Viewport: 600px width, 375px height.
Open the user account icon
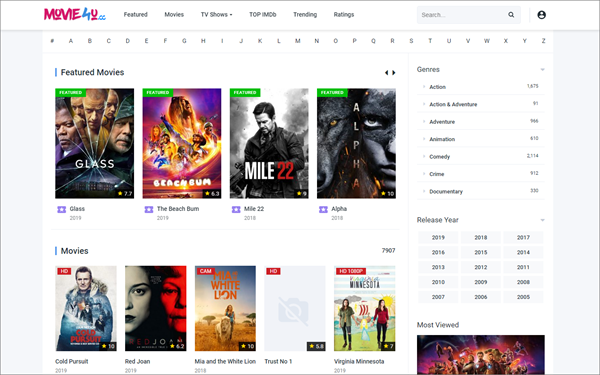coord(541,15)
